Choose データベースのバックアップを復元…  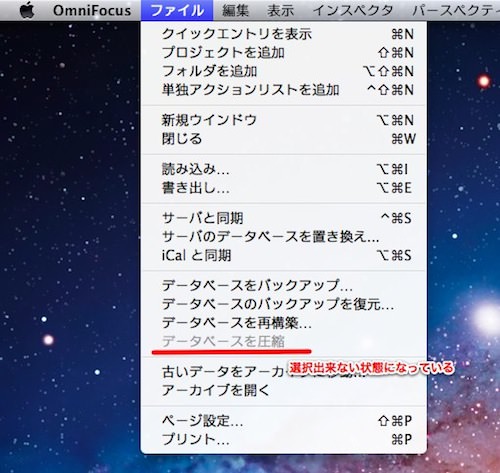(x=284, y=304)
